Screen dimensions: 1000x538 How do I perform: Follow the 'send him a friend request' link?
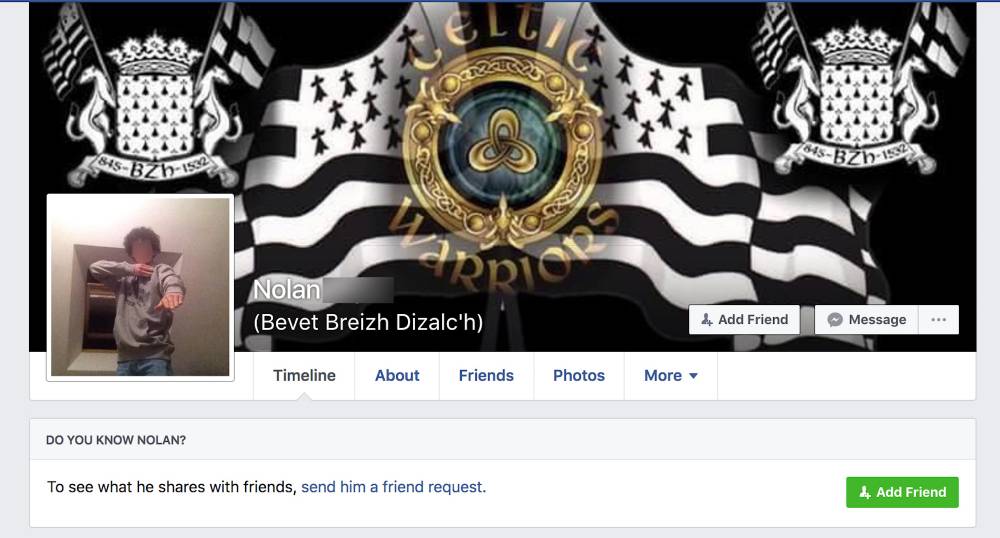click(393, 487)
